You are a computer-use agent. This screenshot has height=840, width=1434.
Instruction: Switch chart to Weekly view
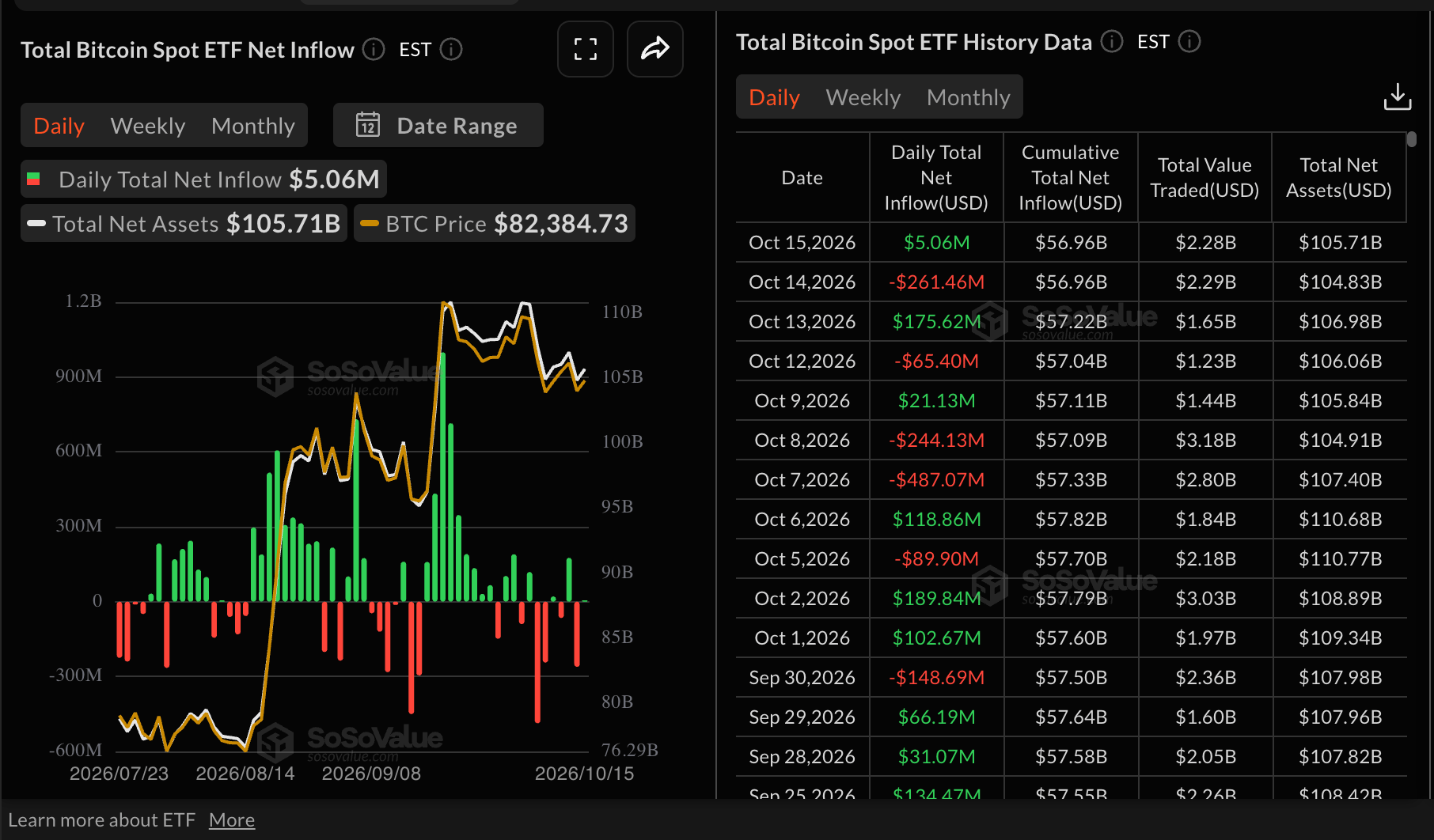click(148, 126)
